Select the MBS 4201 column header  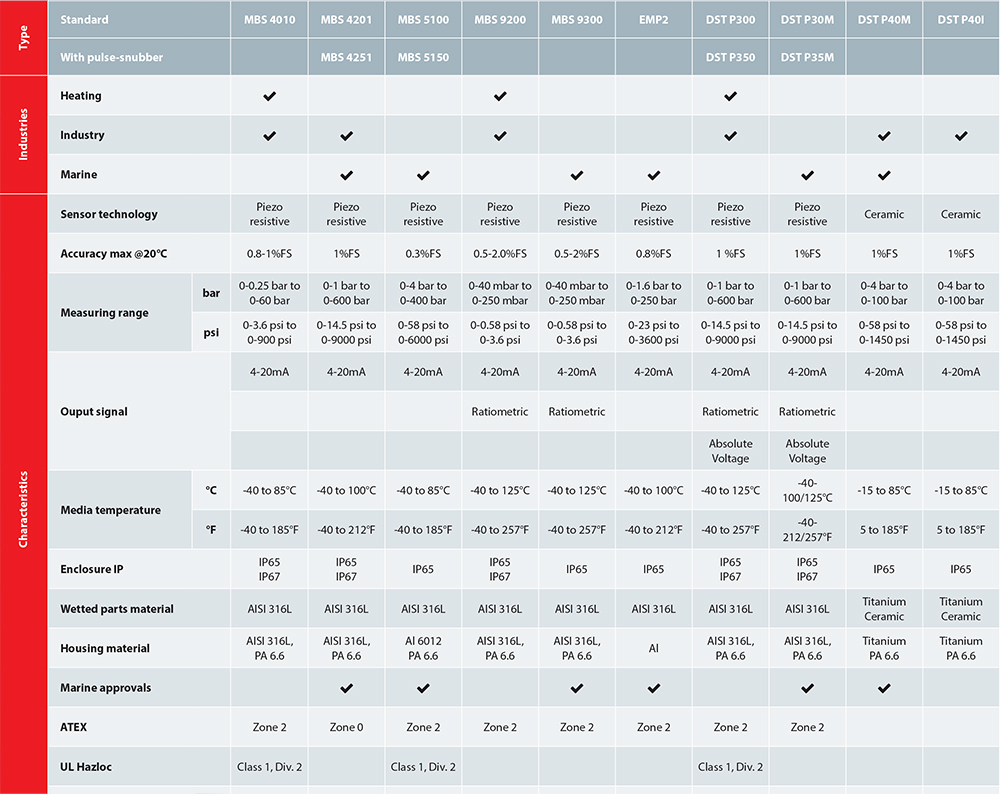346,19
